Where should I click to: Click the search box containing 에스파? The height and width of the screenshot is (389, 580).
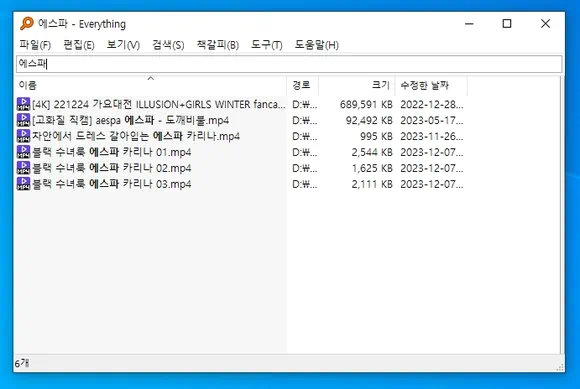289,64
